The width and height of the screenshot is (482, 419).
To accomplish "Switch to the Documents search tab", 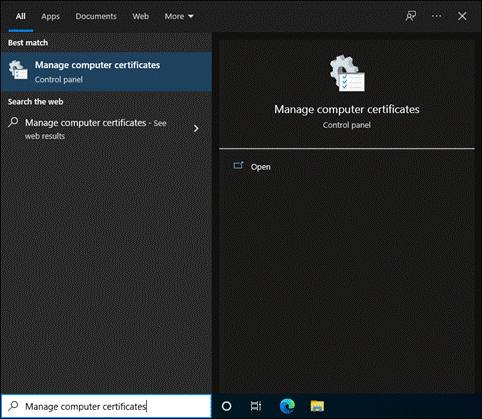I will point(96,16).
